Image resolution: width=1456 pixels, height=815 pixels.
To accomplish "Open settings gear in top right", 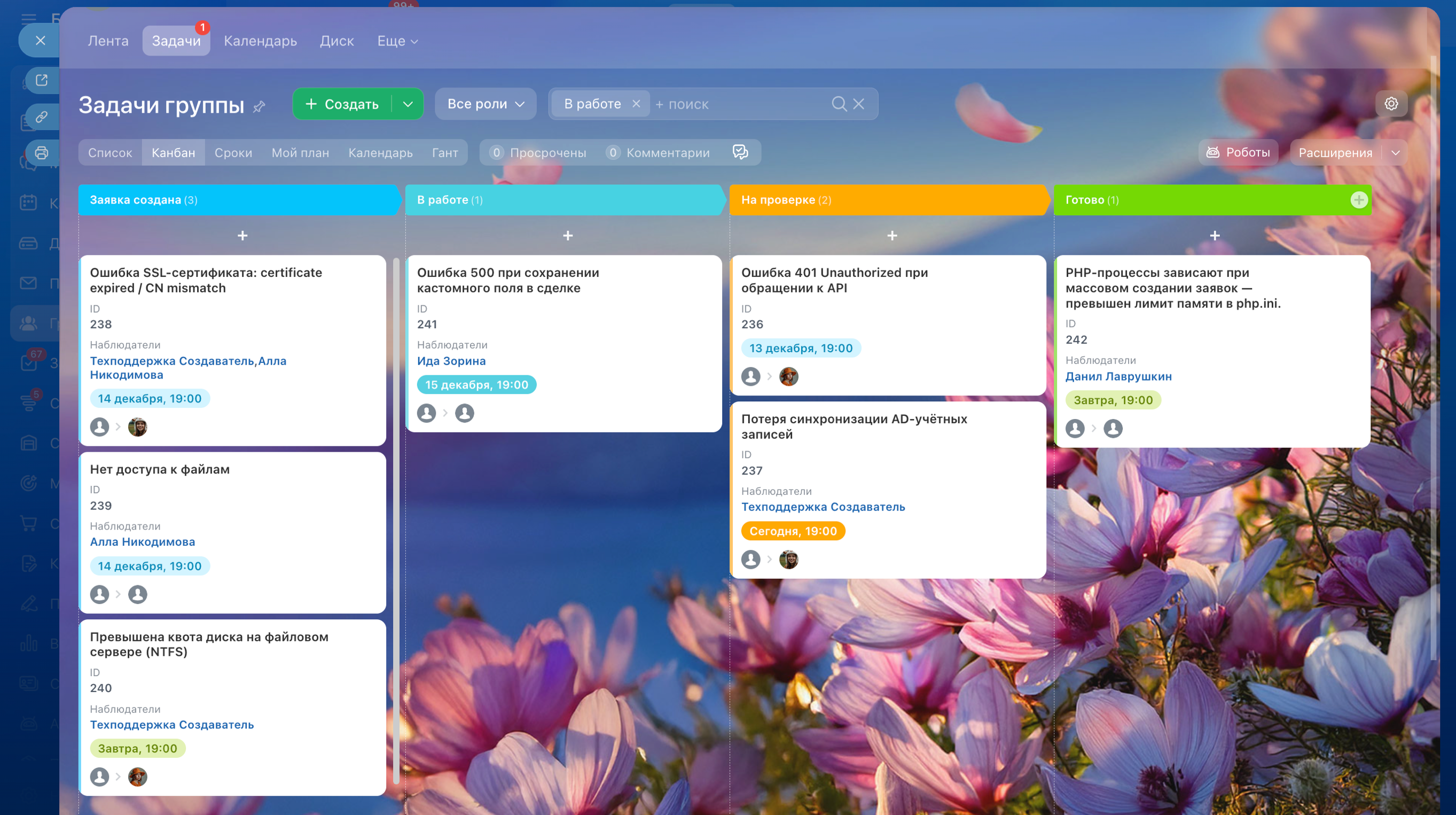I will (1391, 104).
